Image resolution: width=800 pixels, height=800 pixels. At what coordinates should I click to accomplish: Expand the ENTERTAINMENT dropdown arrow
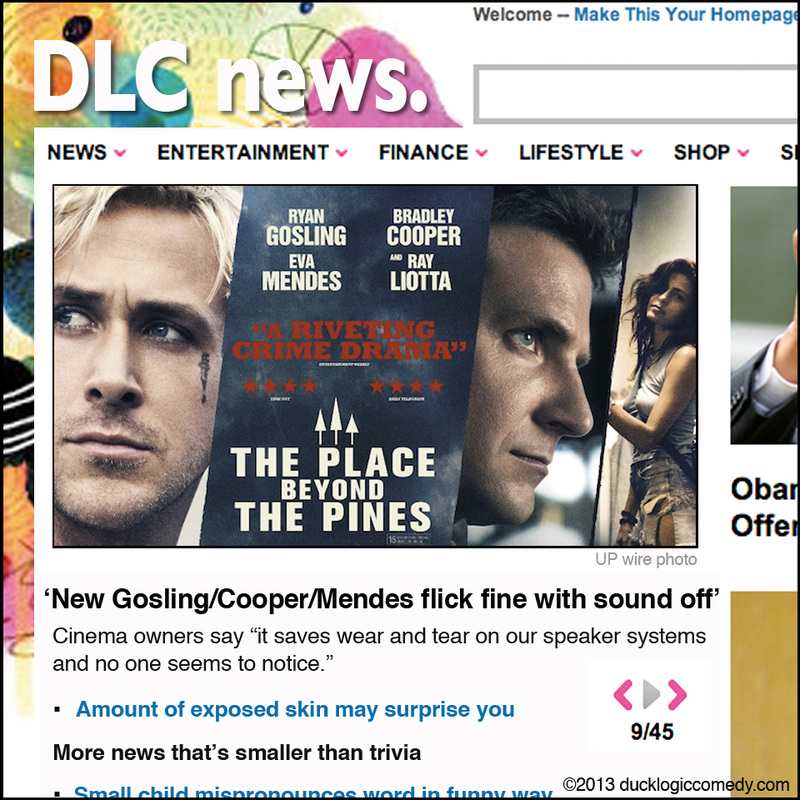342,153
